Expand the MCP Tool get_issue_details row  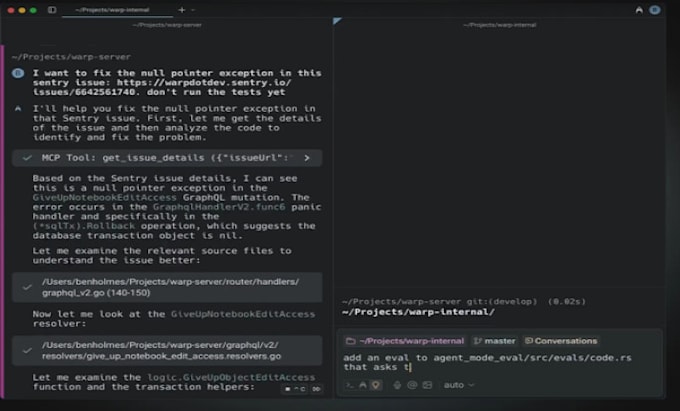[x=167, y=158]
